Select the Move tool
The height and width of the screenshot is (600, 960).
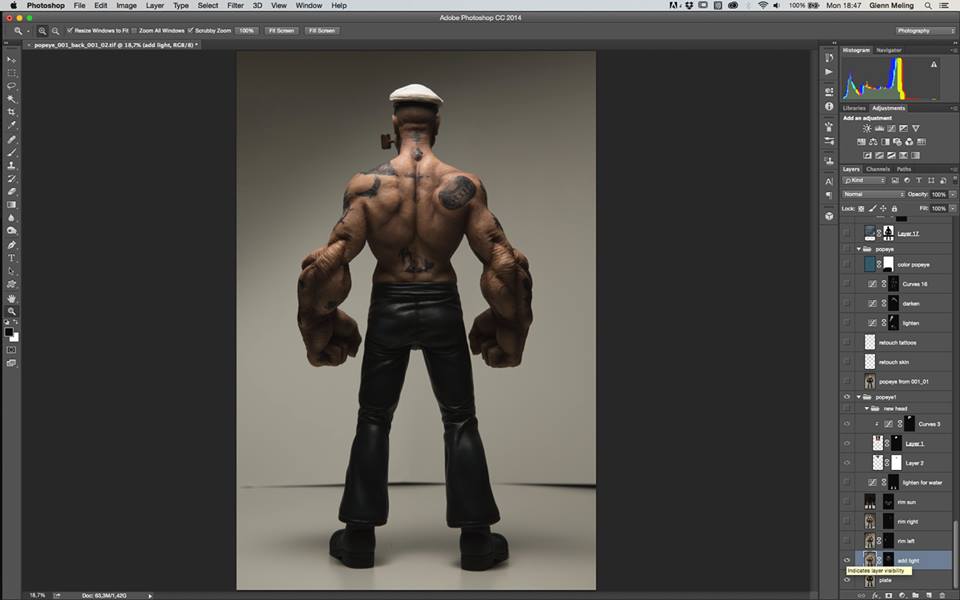coord(12,60)
